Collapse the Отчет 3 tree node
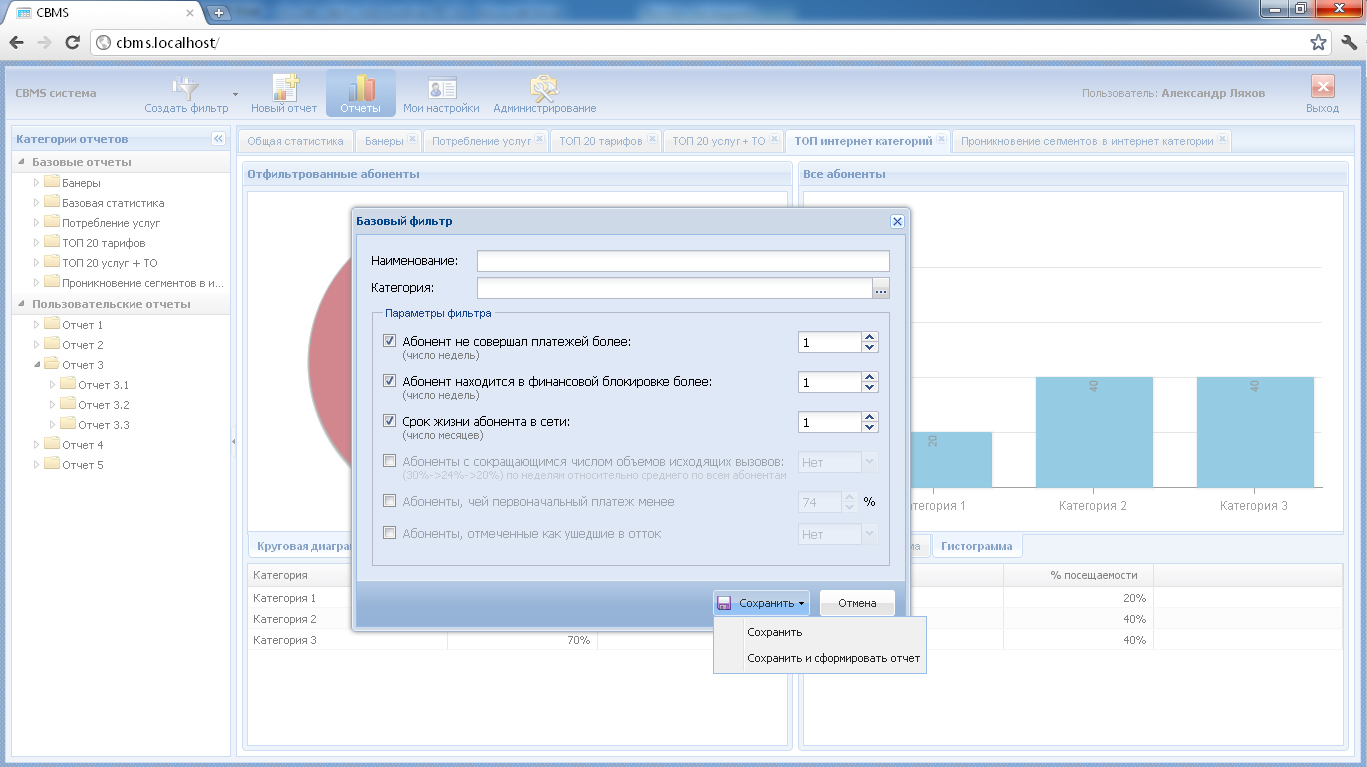1367x767 pixels. 37,365
